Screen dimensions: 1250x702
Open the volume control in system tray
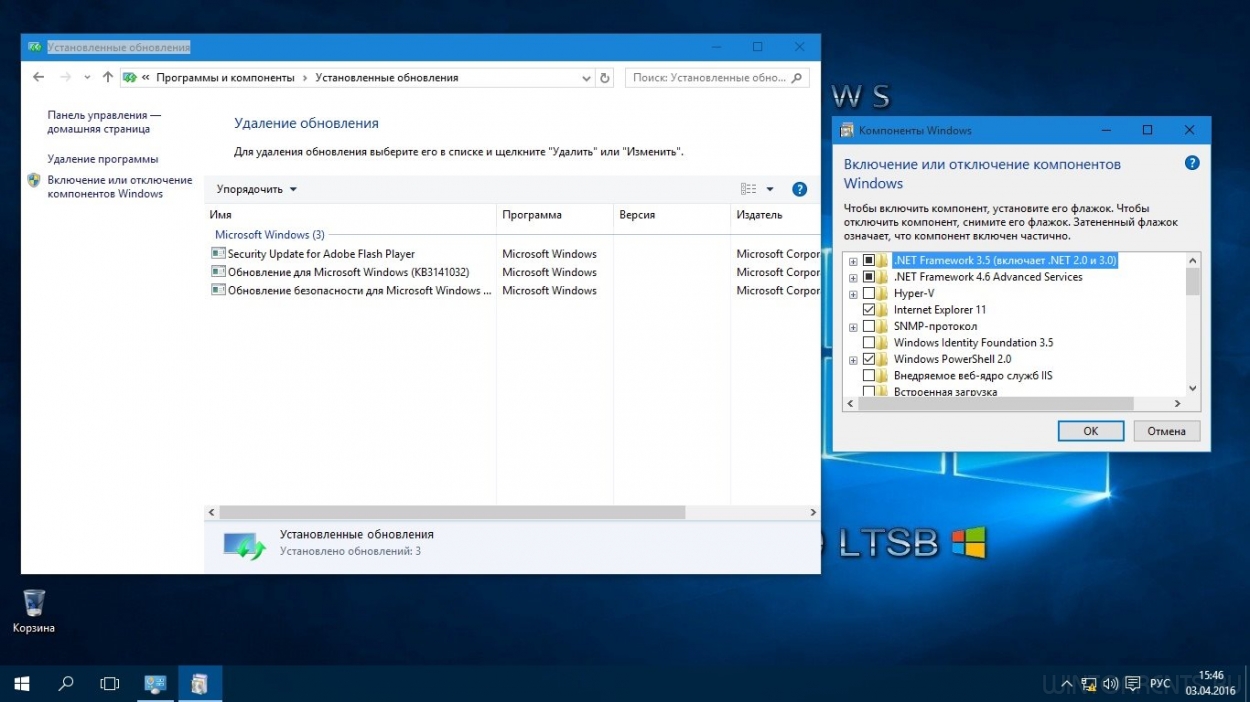click(x=1111, y=684)
